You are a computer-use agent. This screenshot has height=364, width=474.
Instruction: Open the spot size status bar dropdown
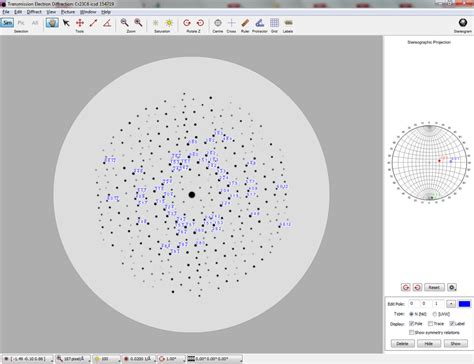coord(139,359)
